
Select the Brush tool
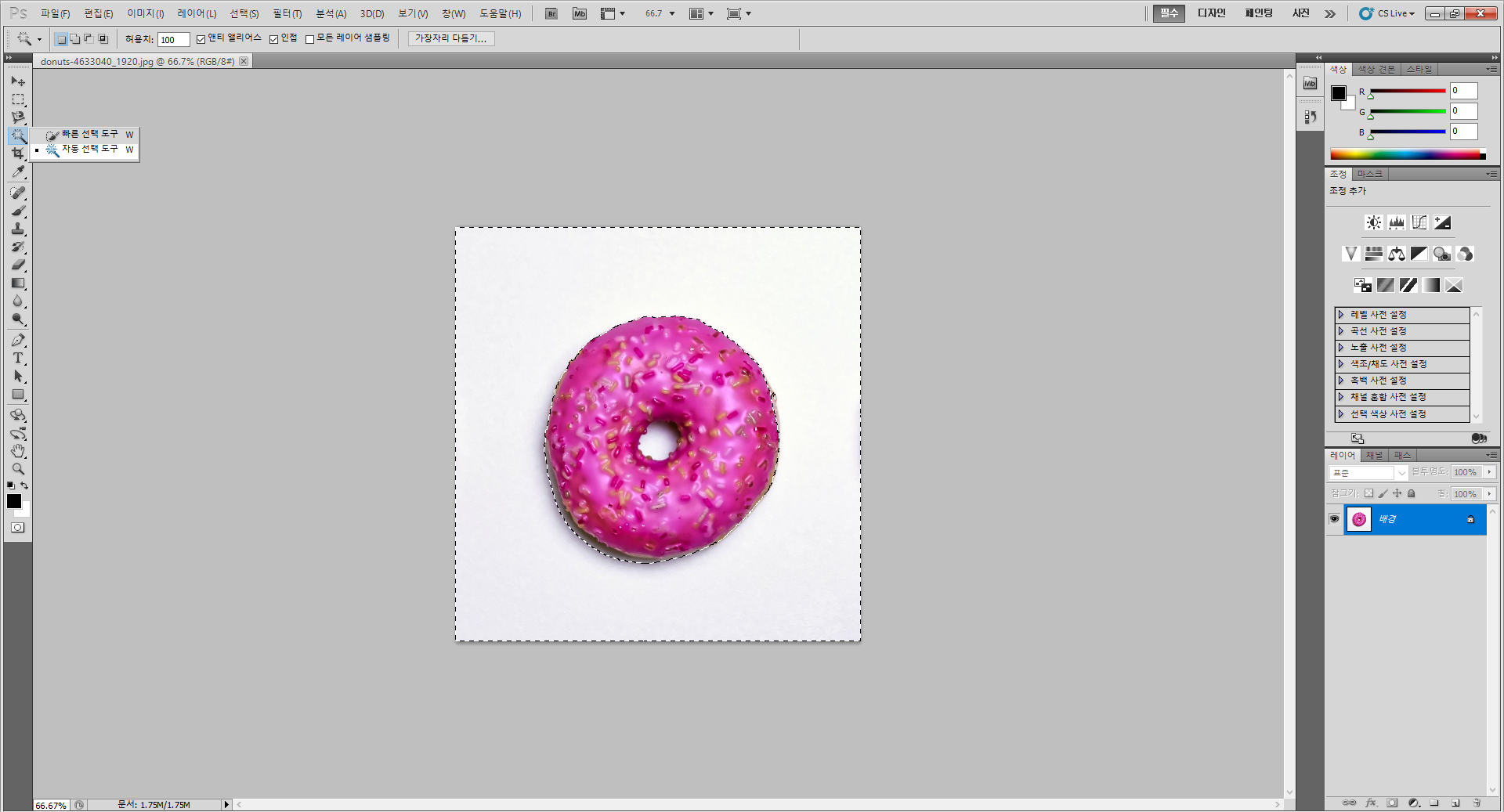tap(18, 211)
